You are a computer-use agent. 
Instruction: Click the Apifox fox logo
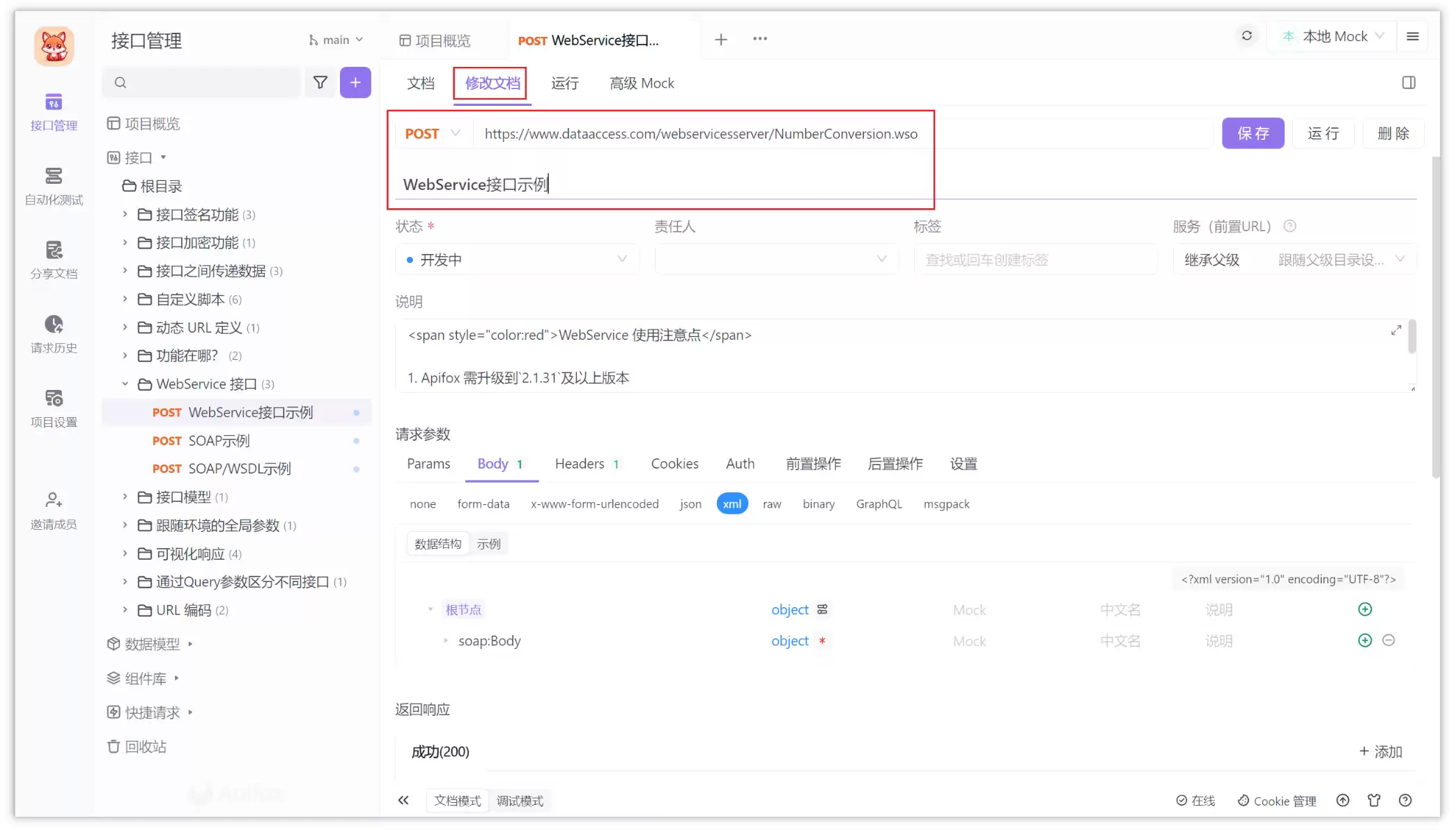point(54,47)
